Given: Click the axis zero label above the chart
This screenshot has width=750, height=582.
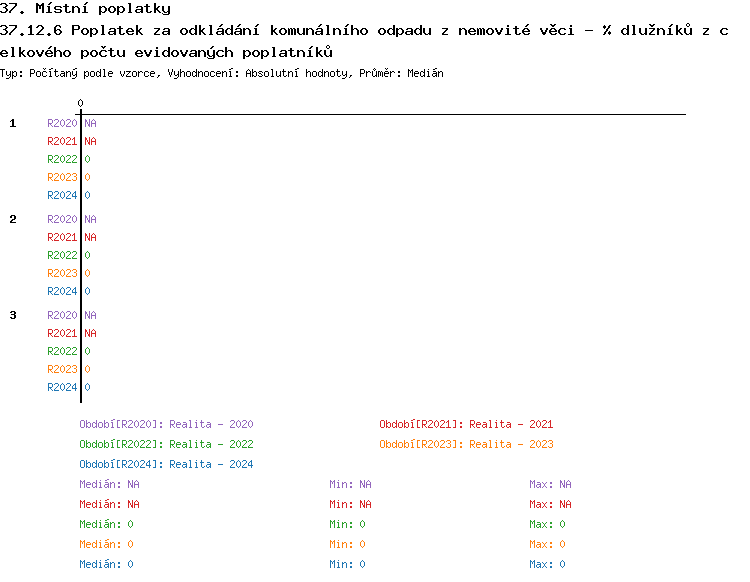Looking at the screenshot, I should (80, 103).
